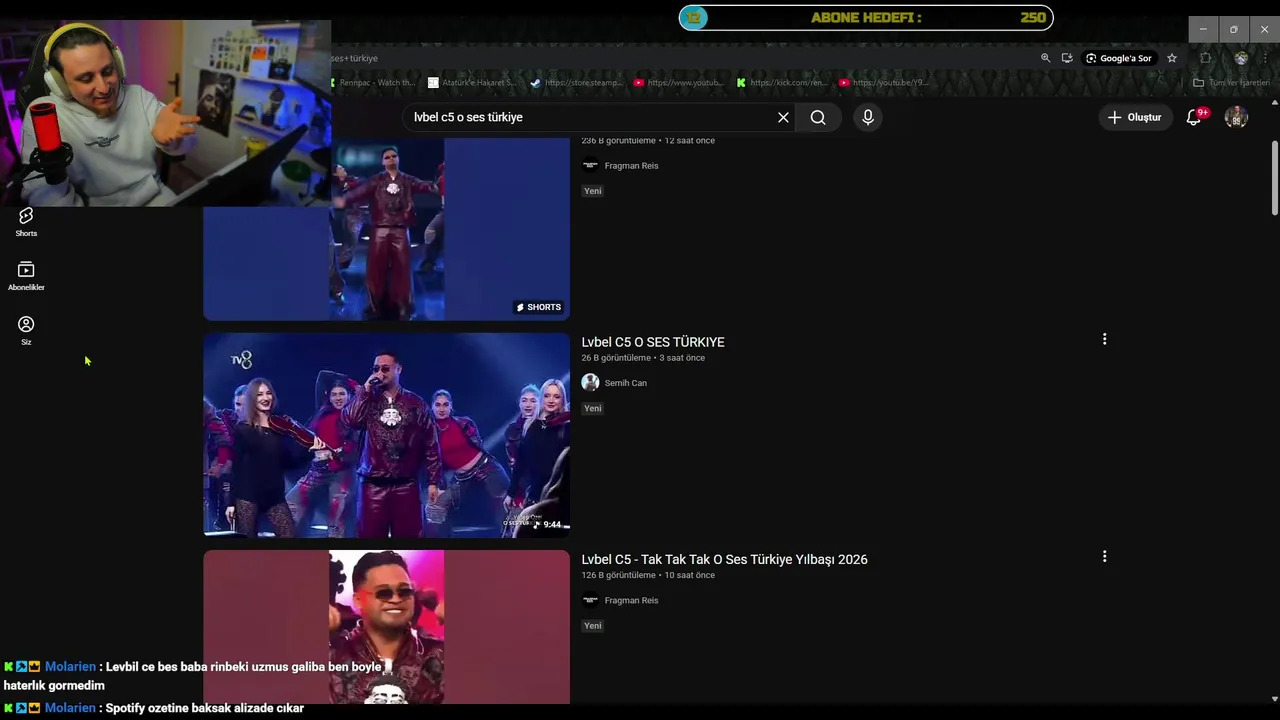Open the Semih Can channel name
The width and height of the screenshot is (1280, 720).
point(625,383)
